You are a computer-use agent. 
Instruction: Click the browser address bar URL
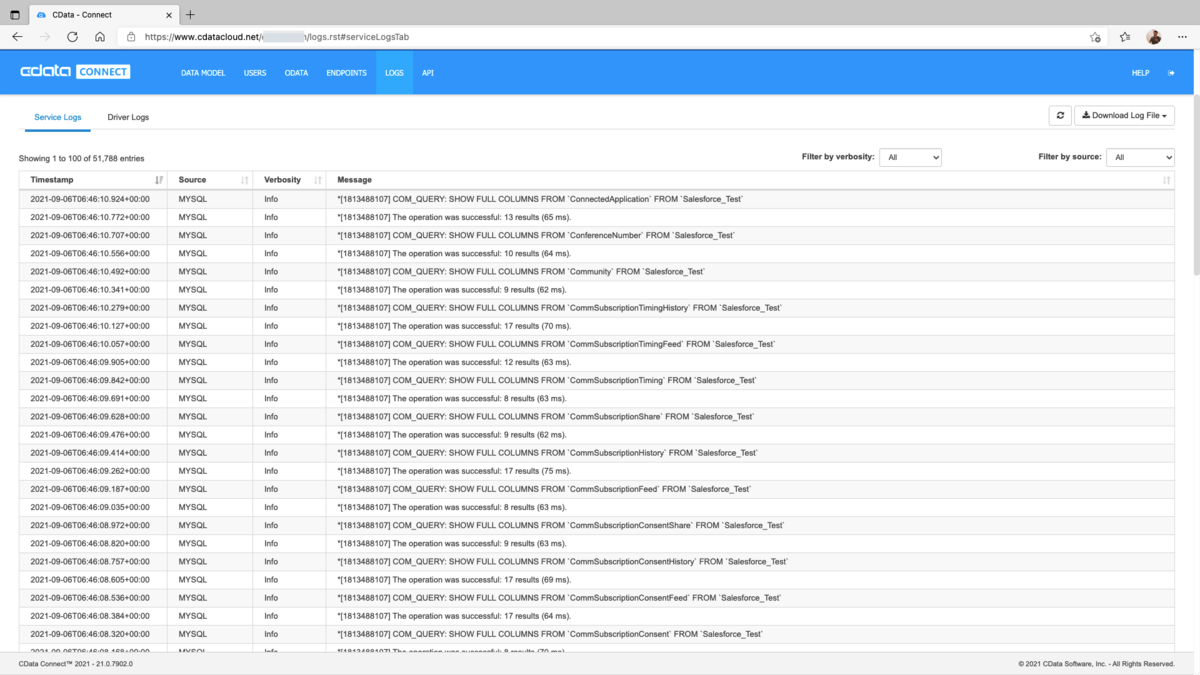(x=276, y=37)
